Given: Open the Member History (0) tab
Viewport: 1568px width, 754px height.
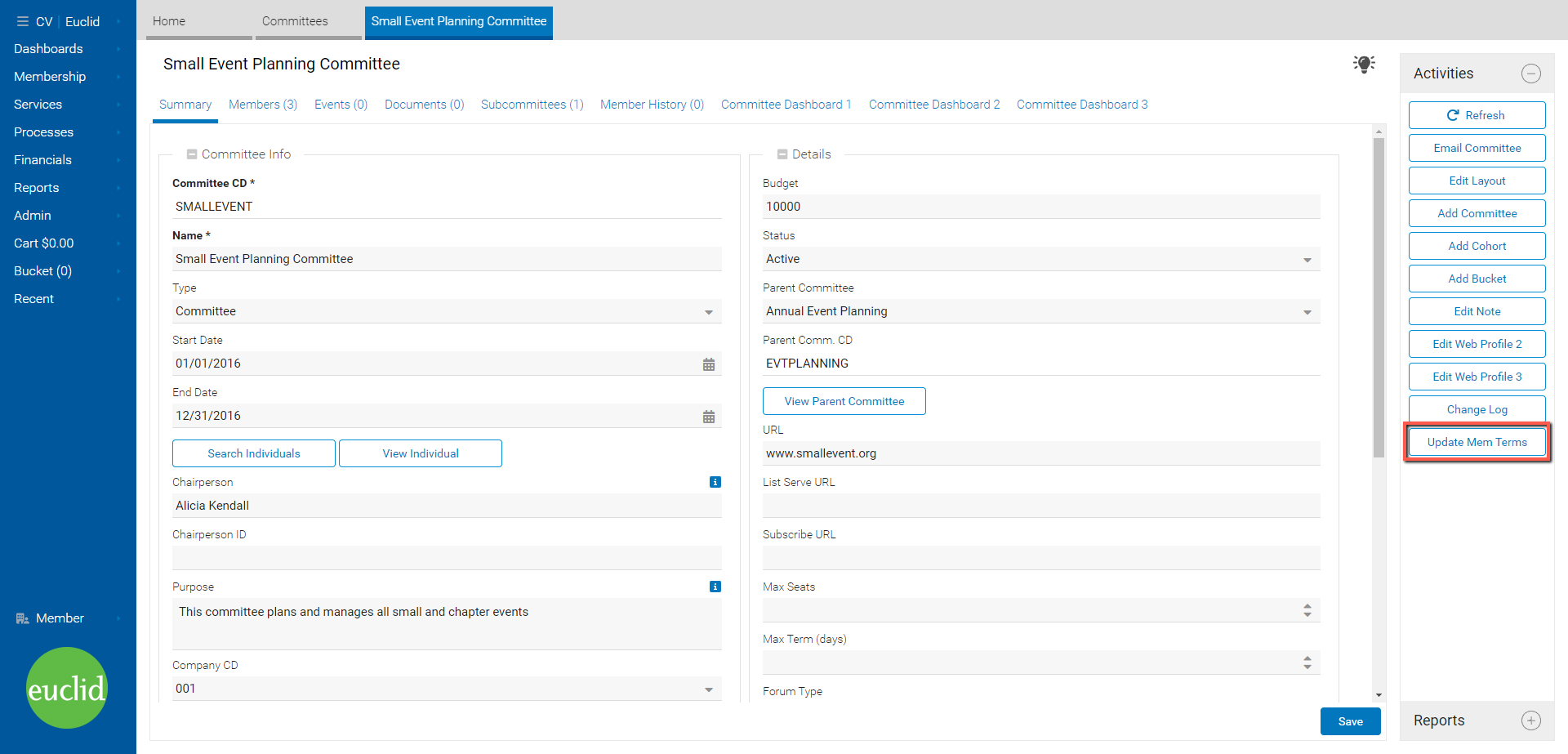Looking at the screenshot, I should pos(652,105).
